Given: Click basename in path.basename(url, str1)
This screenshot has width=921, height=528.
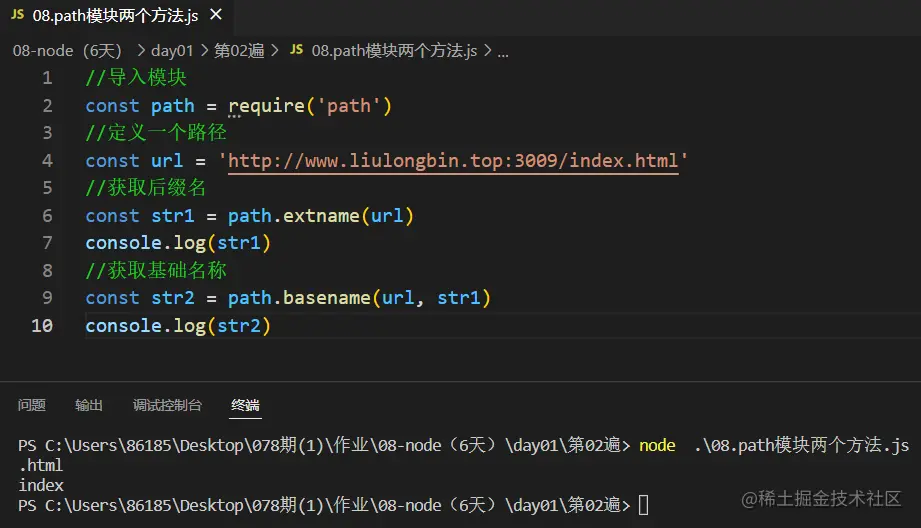Looking at the screenshot, I should (x=327, y=298).
